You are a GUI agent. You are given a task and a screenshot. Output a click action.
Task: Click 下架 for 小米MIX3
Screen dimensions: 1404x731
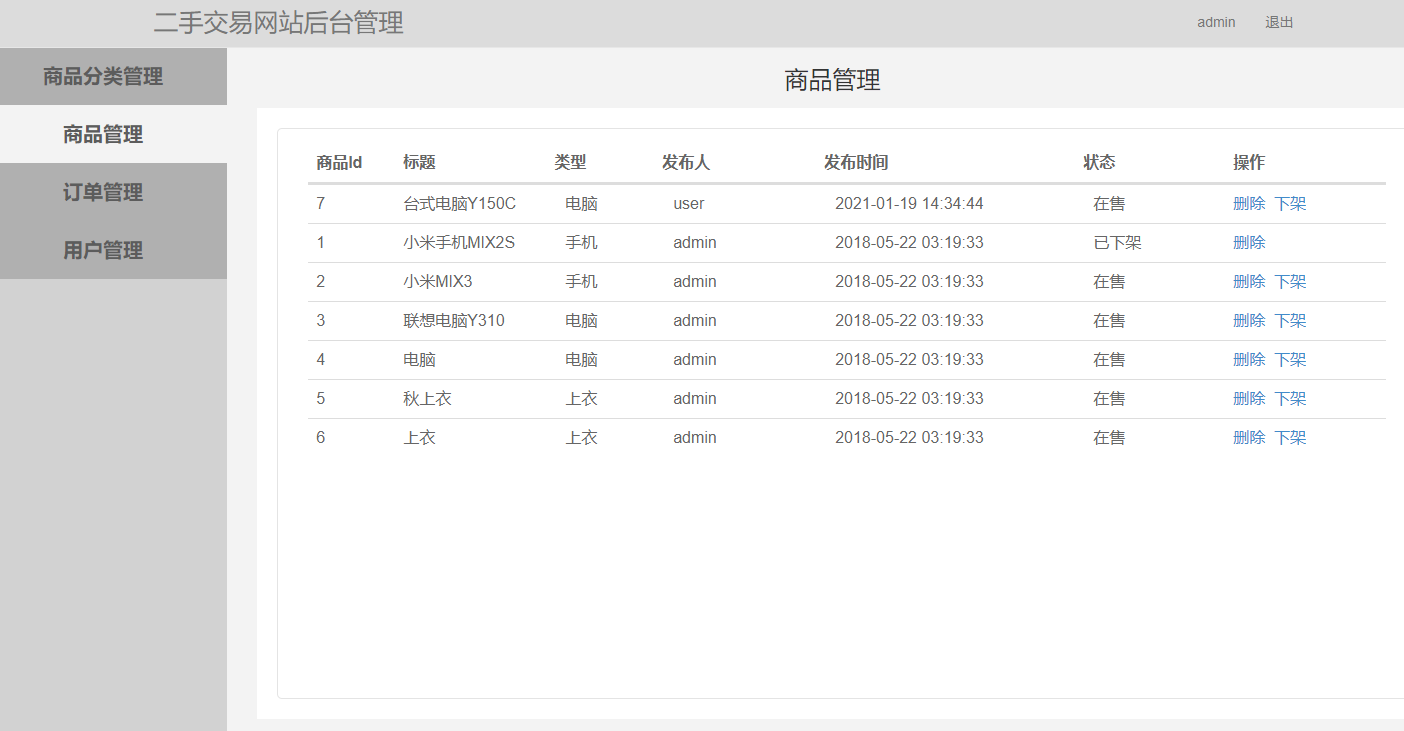click(x=1290, y=281)
